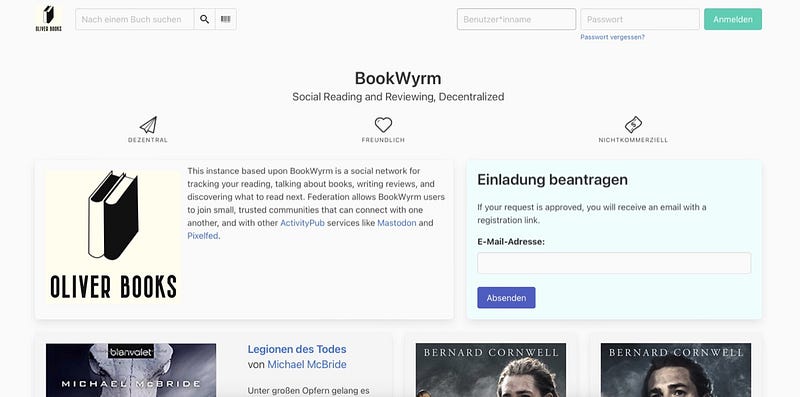Focus the book search field
Viewport: 800px width, 397px height.
[x=135, y=19]
